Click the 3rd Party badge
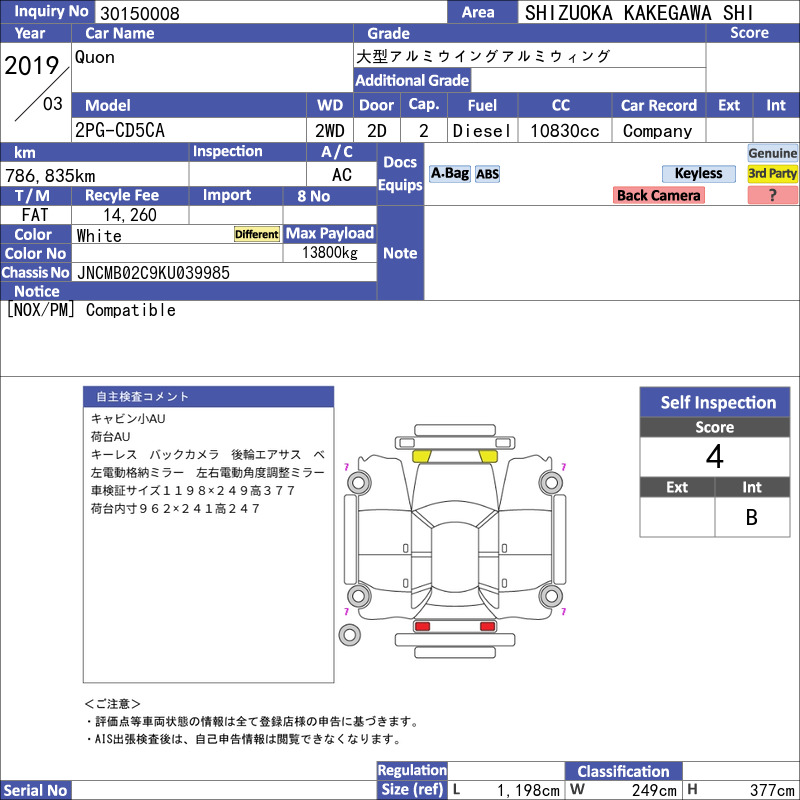Viewport: 800px width, 800px height. 772,173
